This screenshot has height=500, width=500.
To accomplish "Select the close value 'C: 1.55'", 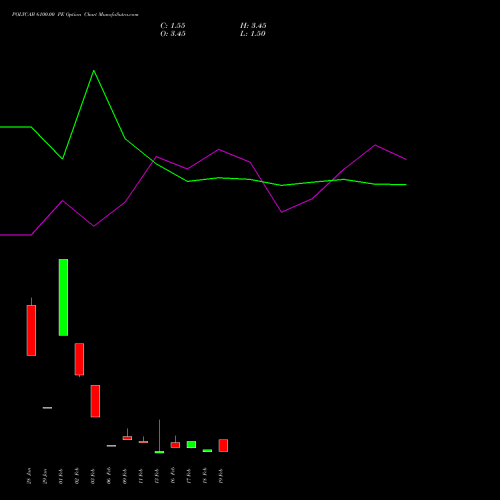I will tap(173, 26).
